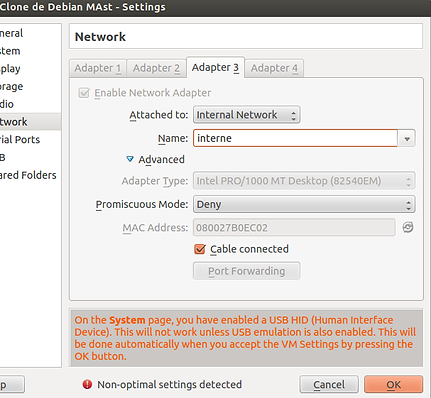
Task: Click the partially visible Help button
Action: [x=12, y=385]
